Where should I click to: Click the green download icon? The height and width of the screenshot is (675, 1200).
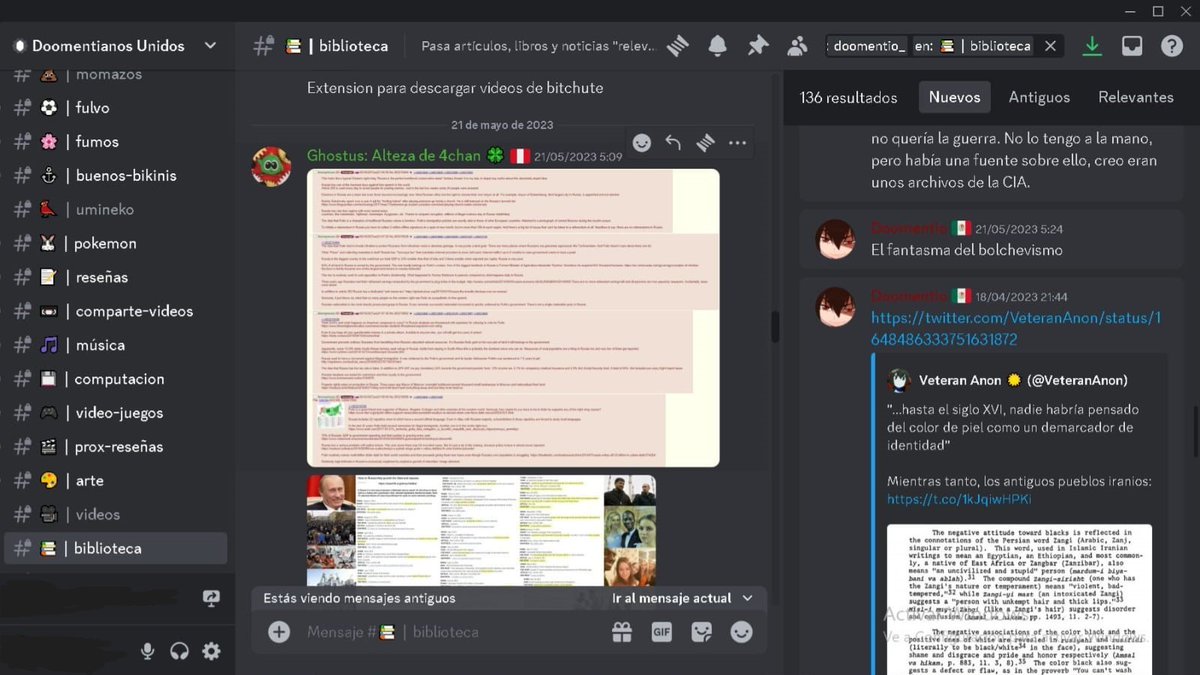point(1092,46)
